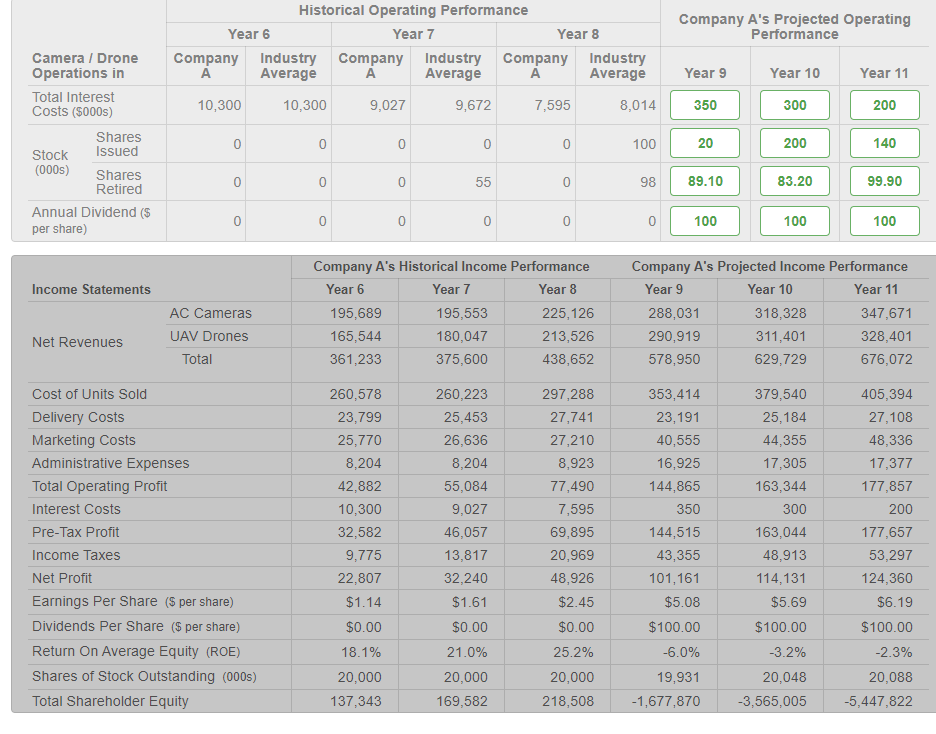Image resolution: width=936 pixels, height=734 pixels.
Task: Select the Marketing Costs row label
Action: (x=84, y=440)
